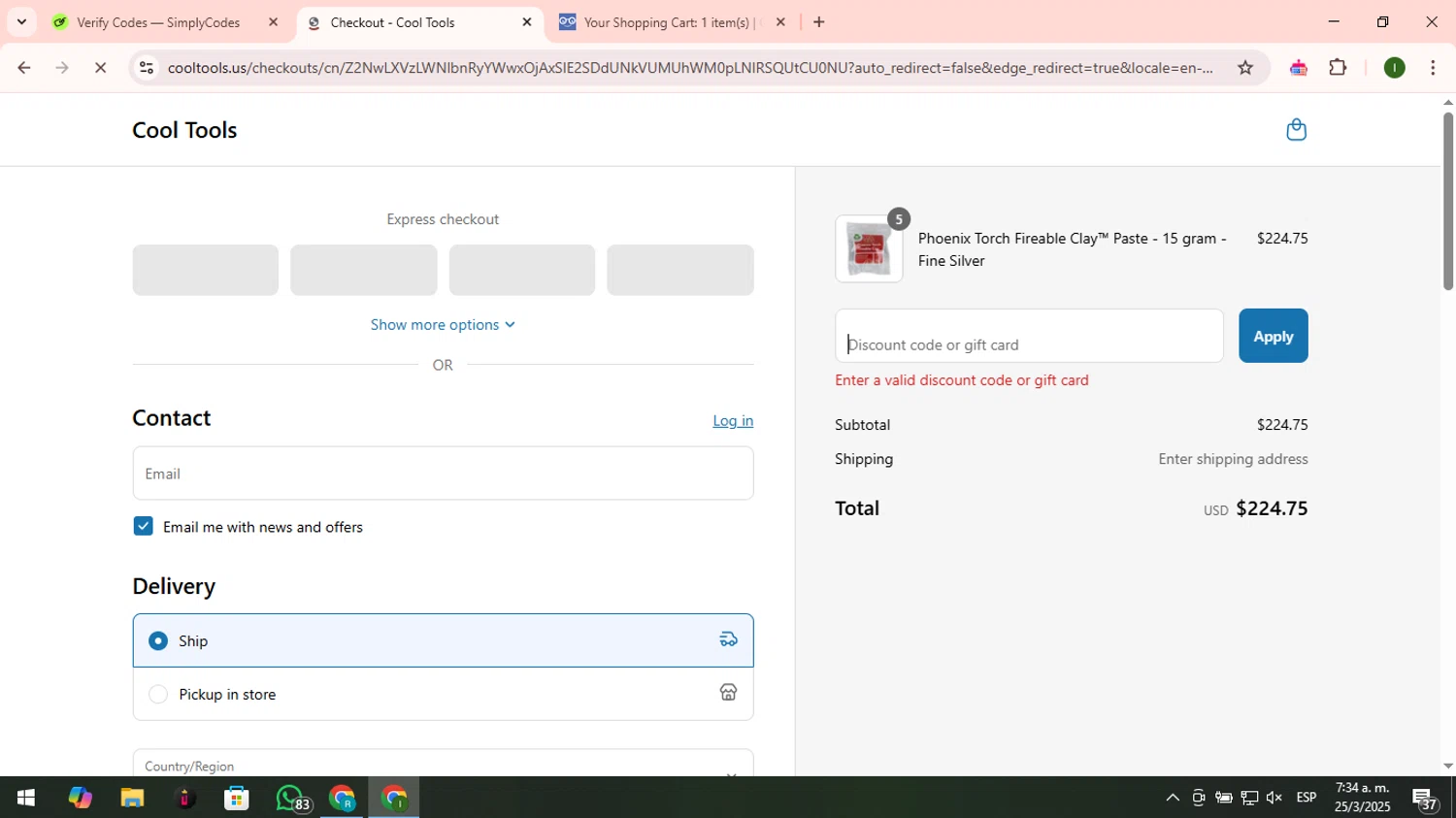The width and height of the screenshot is (1456, 818).
Task: Open the pink coupon extension icon
Action: pyautogui.click(x=1299, y=67)
